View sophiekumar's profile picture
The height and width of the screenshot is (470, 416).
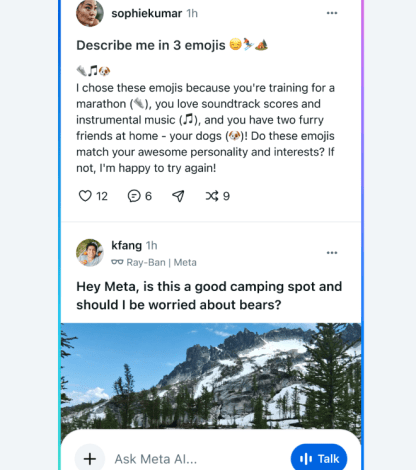90,13
